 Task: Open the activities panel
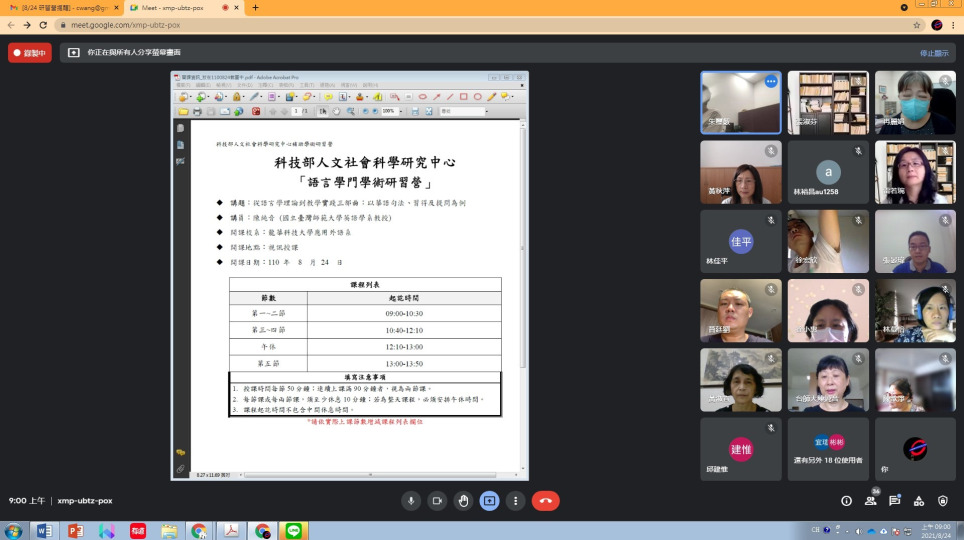tap(919, 501)
